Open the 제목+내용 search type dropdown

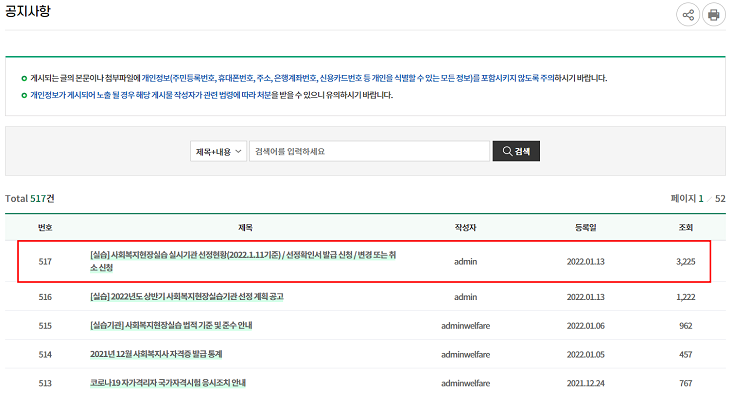(x=218, y=152)
